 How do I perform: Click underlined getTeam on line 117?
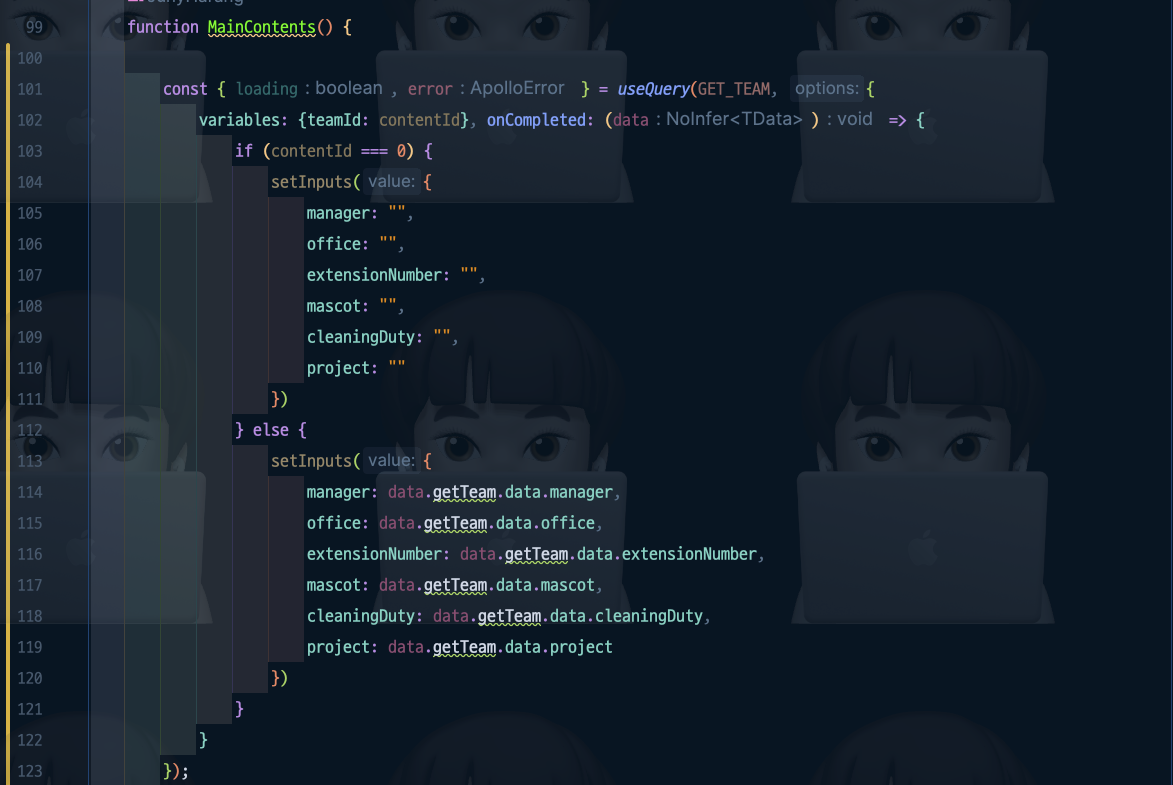click(455, 585)
